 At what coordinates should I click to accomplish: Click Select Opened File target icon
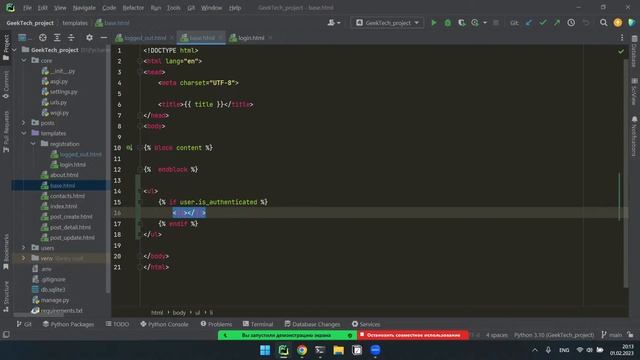[x=42, y=38]
